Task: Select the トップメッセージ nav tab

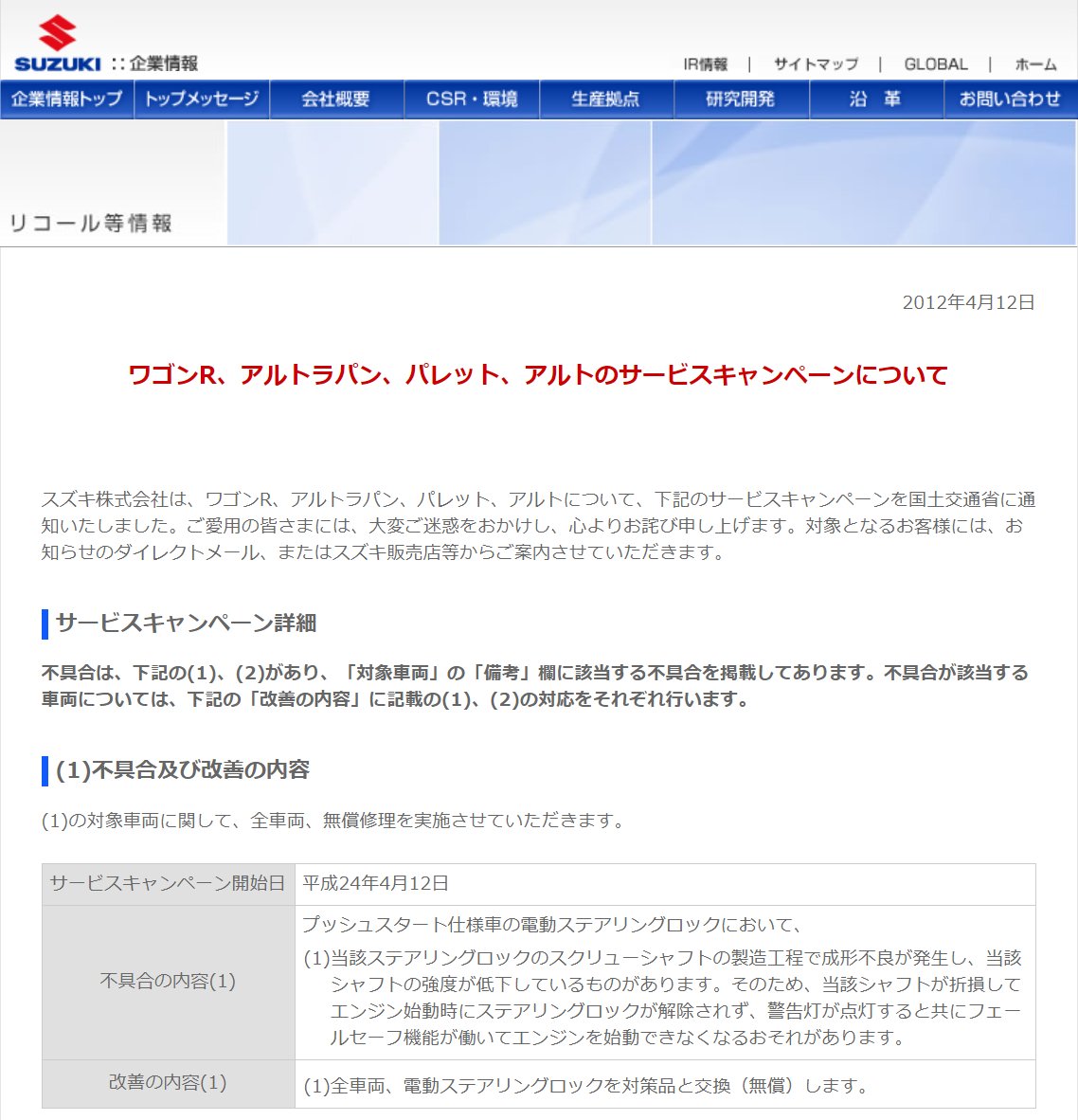Action: (202, 99)
